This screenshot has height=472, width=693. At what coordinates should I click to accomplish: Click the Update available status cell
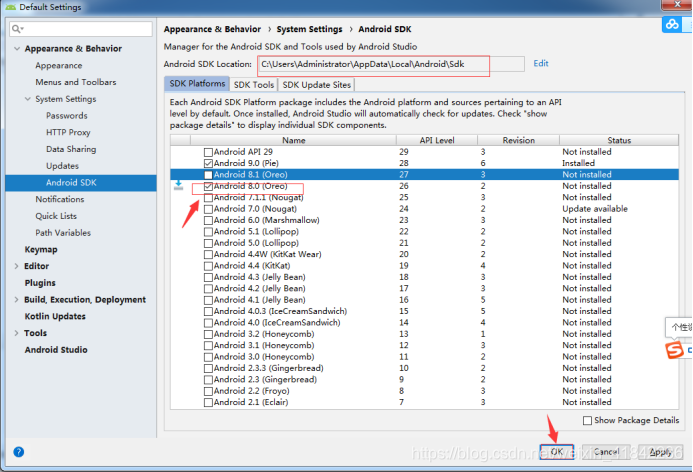595,209
